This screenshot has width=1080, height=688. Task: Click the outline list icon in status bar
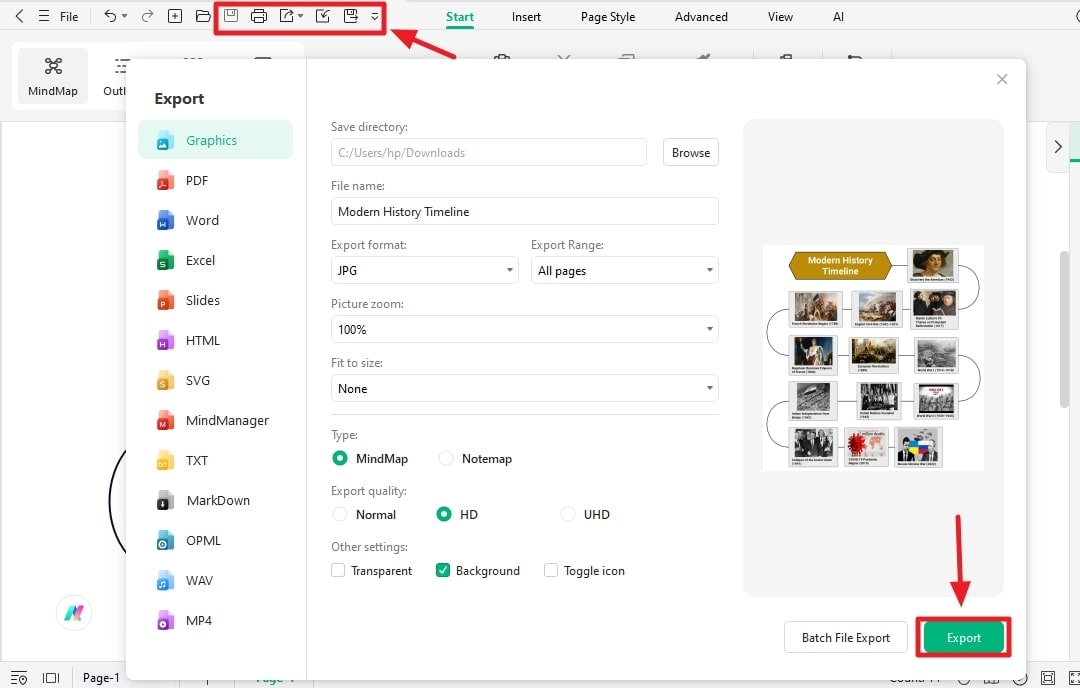(19, 678)
